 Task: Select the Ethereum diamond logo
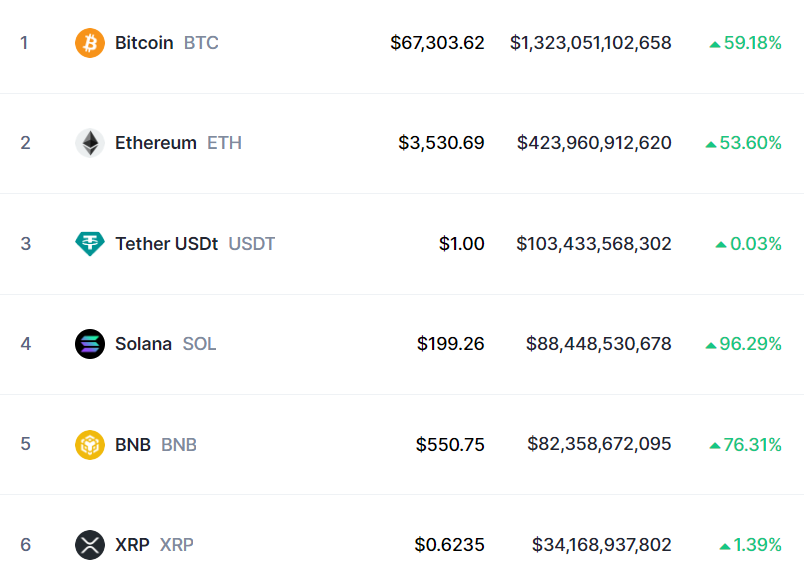click(x=89, y=143)
